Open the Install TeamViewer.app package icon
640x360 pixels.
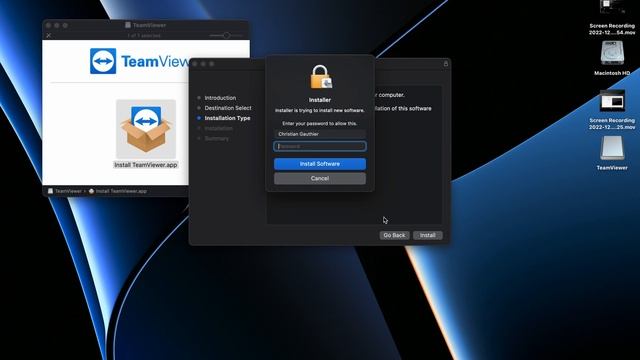pyautogui.click(x=146, y=129)
